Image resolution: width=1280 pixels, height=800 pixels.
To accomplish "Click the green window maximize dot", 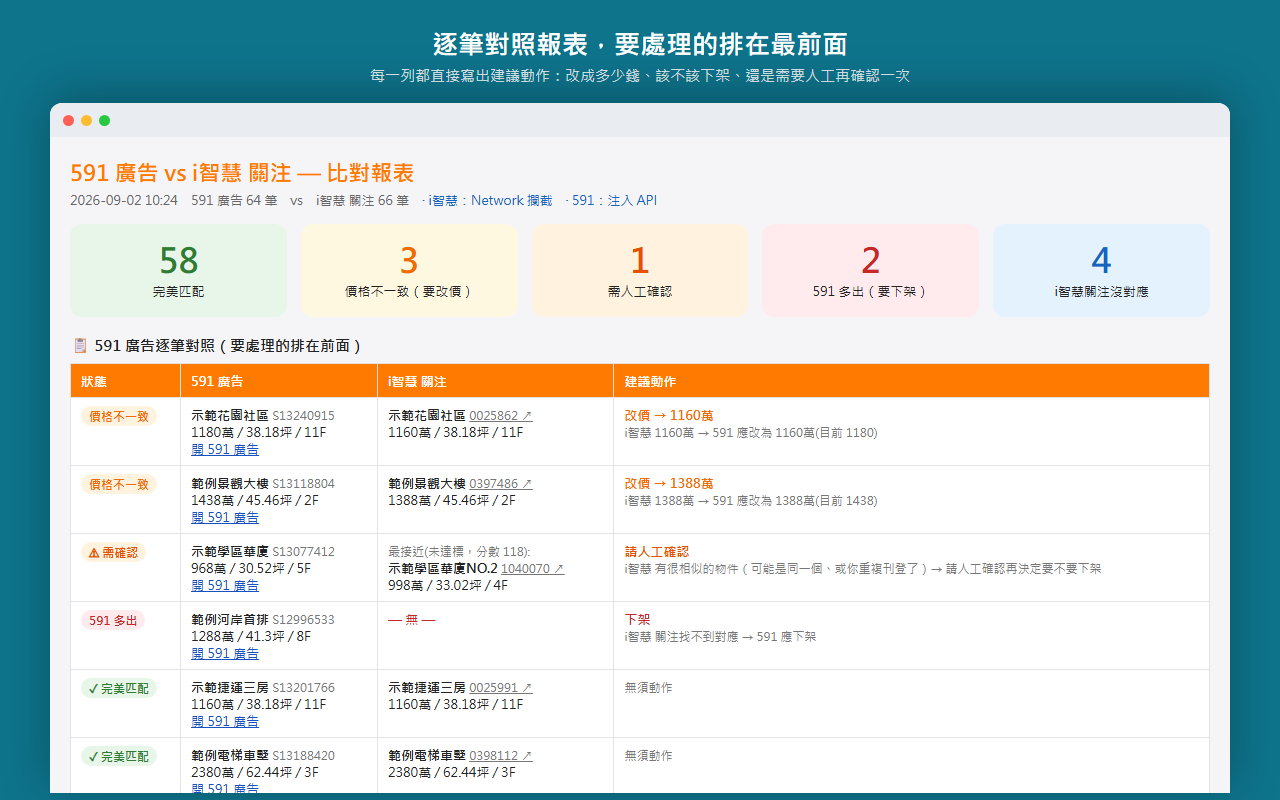I will coord(104,120).
